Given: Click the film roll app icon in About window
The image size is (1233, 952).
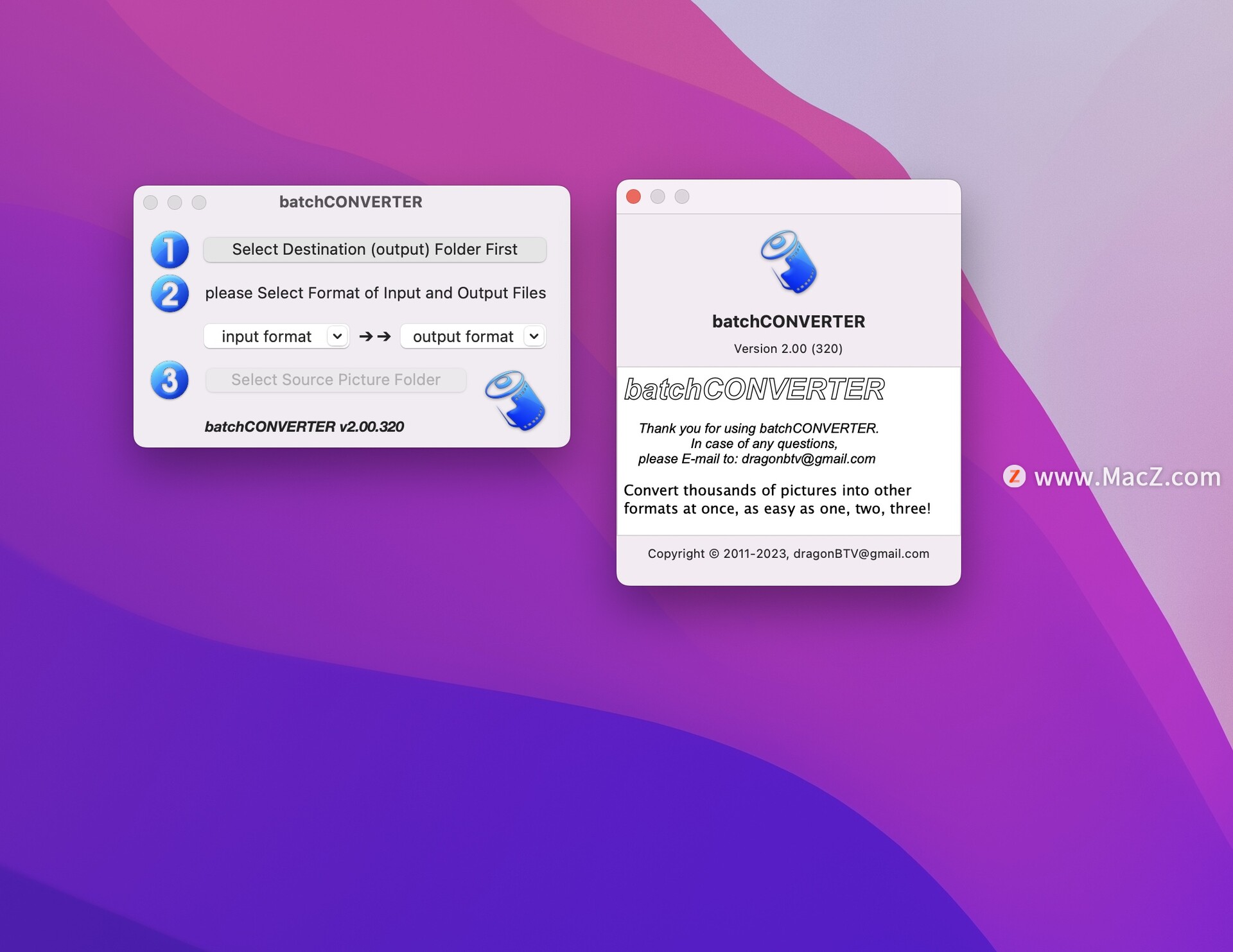Looking at the screenshot, I should pyautogui.click(x=788, y=262).
